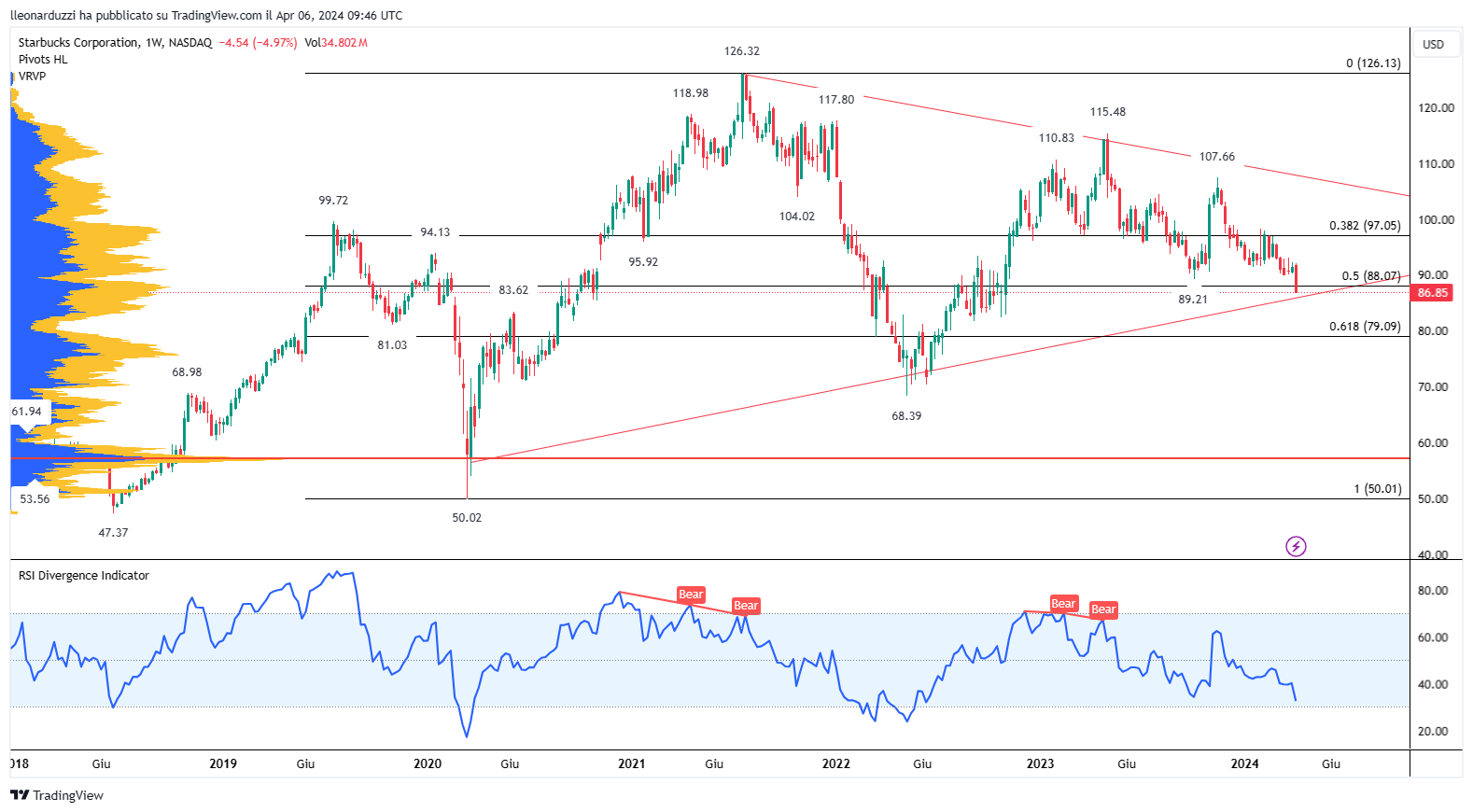
Task: Click the 104.02 pivot label
Action: tap(797, 217)
